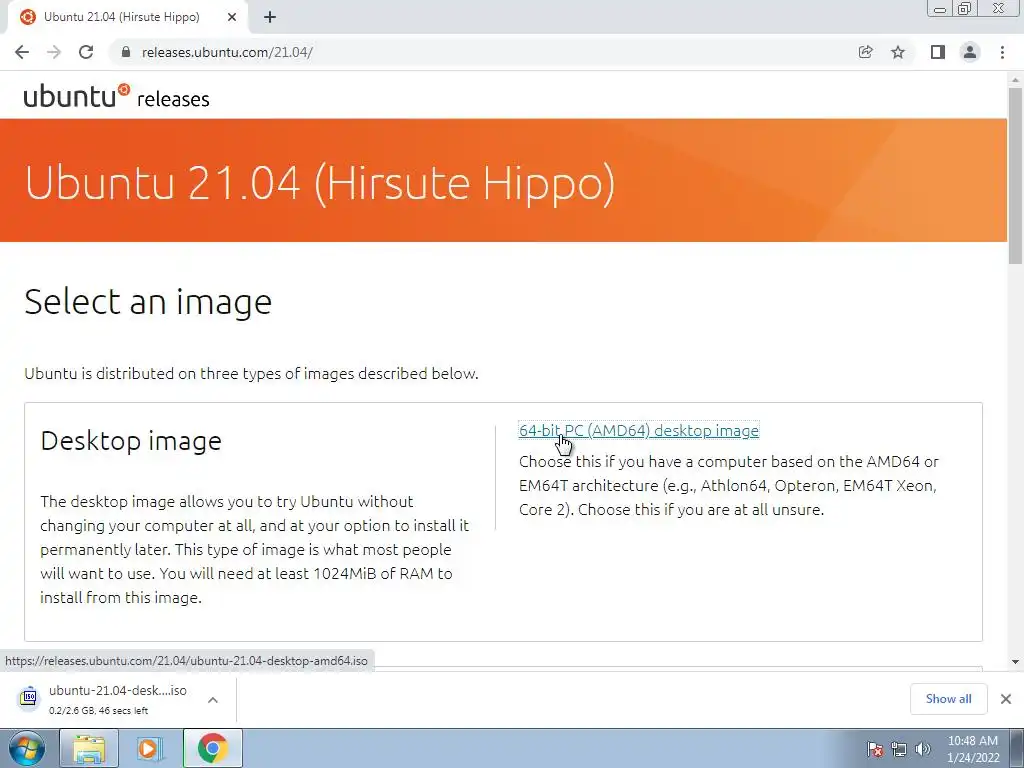
Task: Share this page using the share icon
Action: (x=865, y=52)
